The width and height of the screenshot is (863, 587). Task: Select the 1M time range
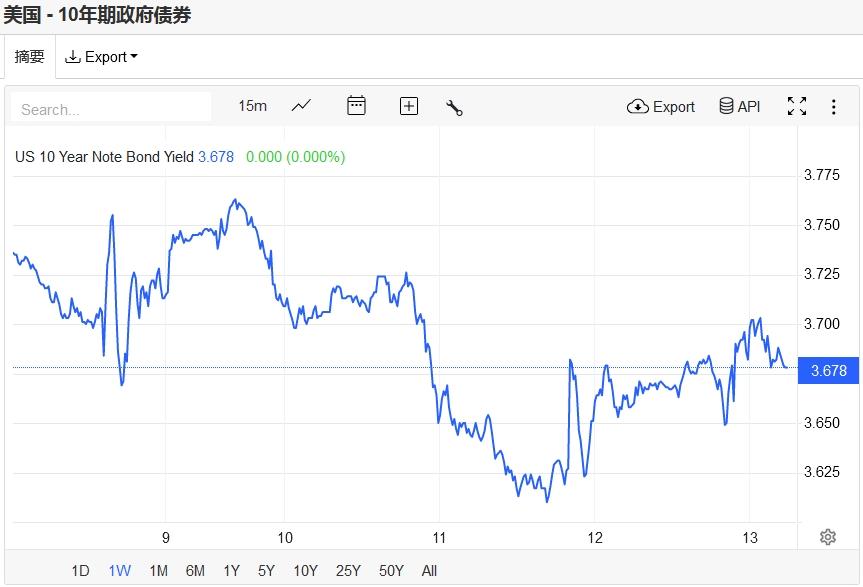(x=158, y=571)
